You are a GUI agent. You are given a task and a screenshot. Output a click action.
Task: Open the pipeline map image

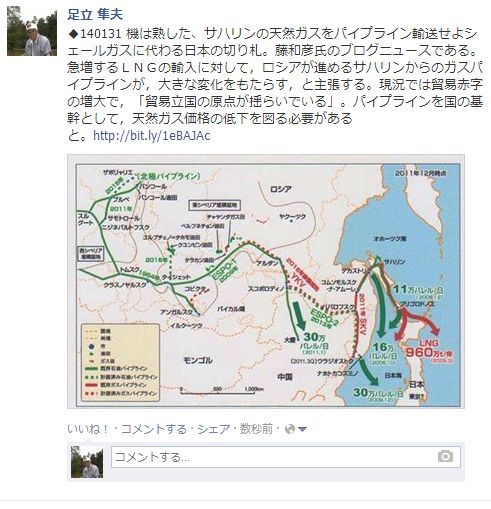point(266,282)
